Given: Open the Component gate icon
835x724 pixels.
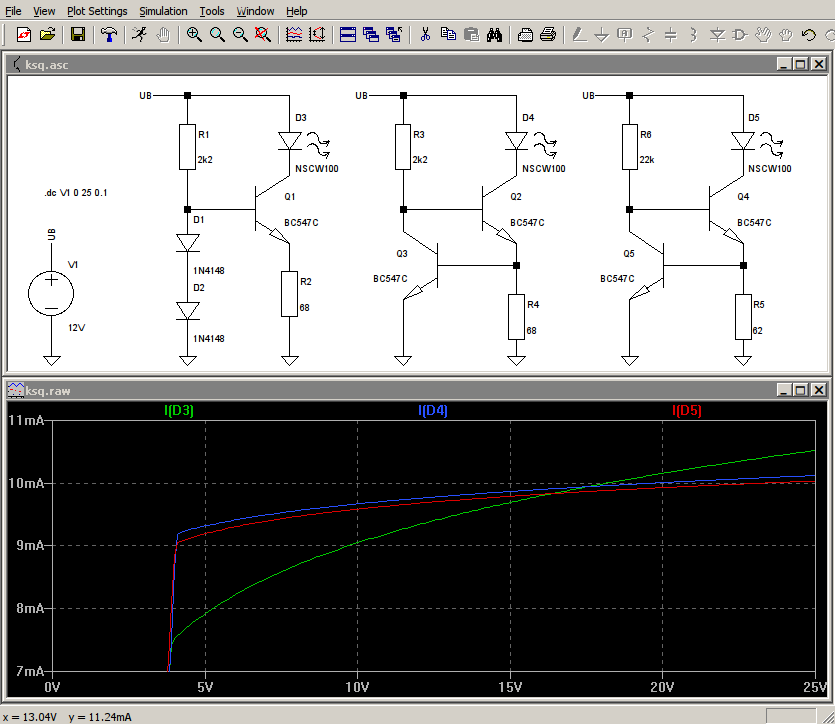Looking at the screenshot, I should point(740,35).
